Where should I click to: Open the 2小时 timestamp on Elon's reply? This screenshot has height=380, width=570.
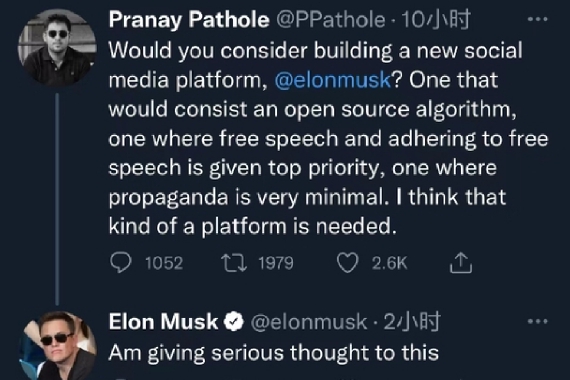click(412, 322)
